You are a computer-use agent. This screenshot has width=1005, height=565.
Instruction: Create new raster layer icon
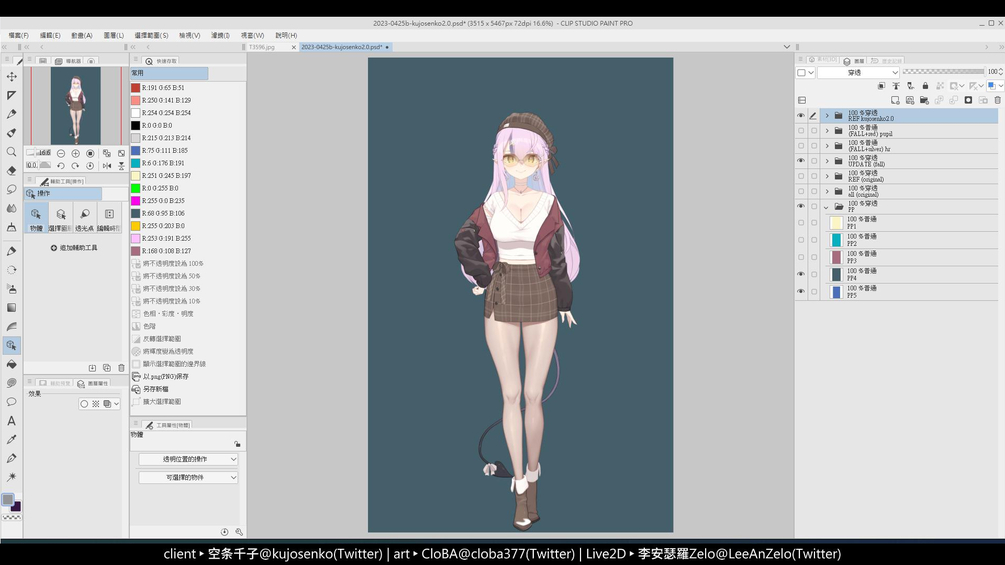click(895, 100)
